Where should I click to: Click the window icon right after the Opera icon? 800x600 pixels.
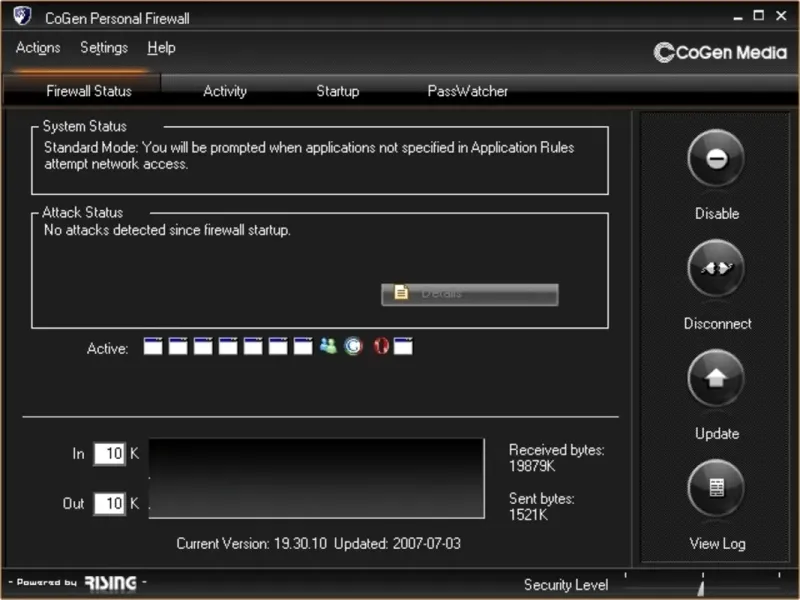click(x=403, y=346)
